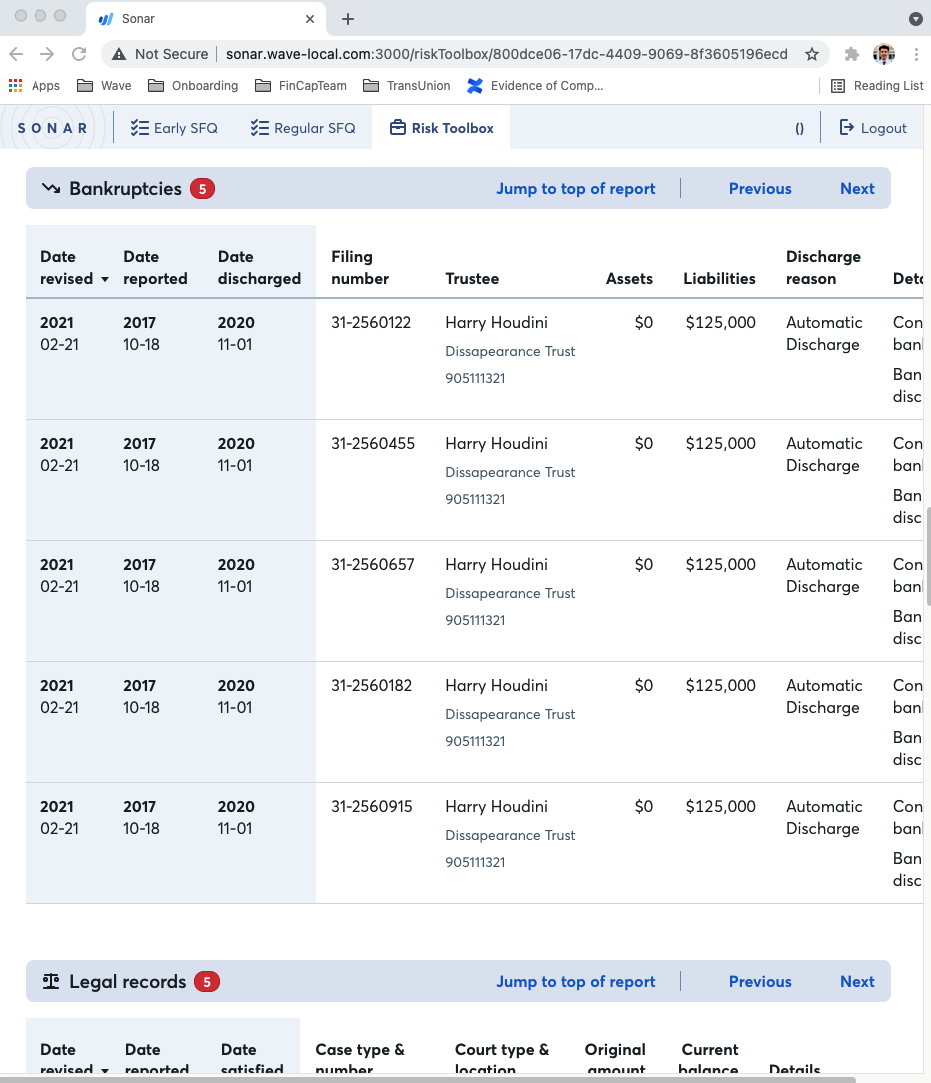
Task: Click Previous link in Legal records header
Action: coord(760,982)
